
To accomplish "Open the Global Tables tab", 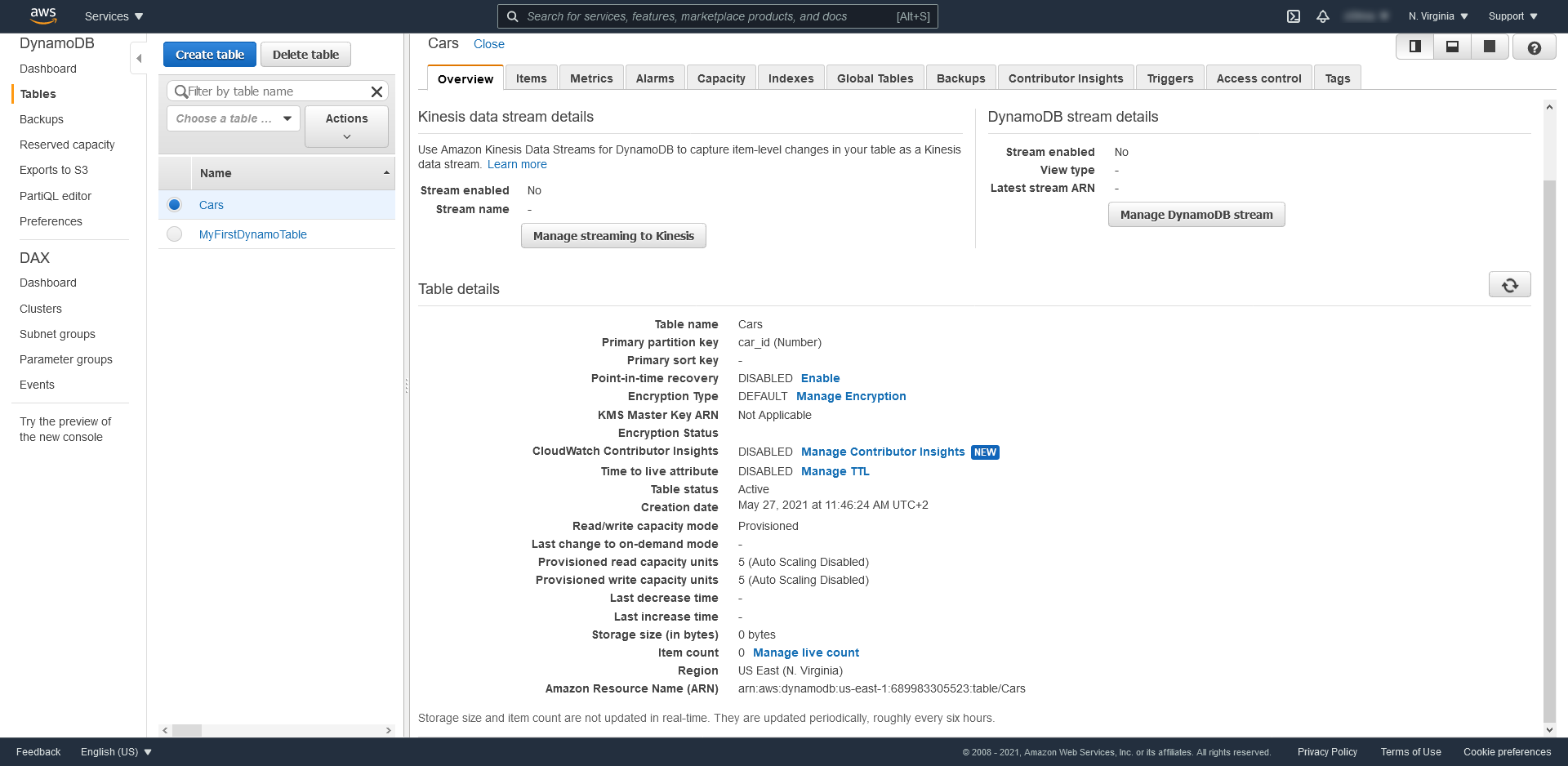I will point(875,78).
